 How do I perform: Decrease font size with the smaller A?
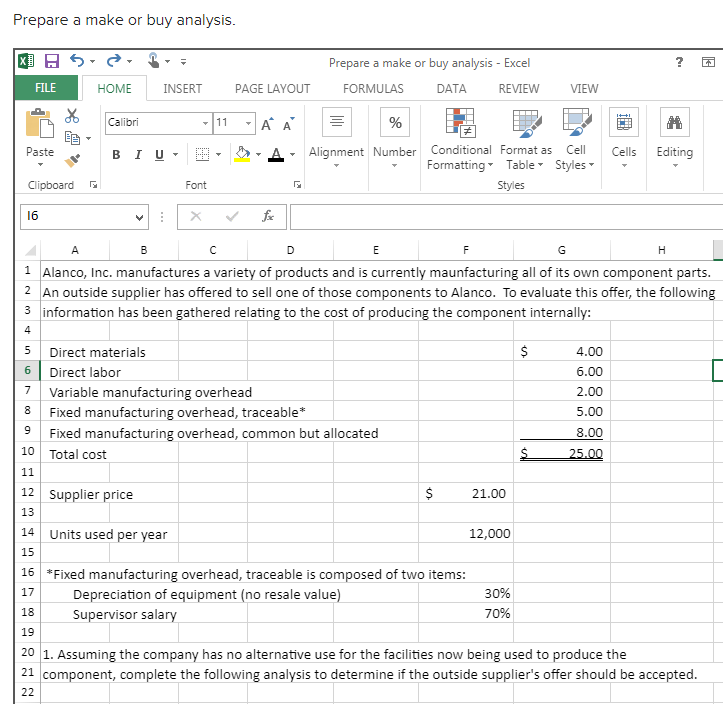289,124
